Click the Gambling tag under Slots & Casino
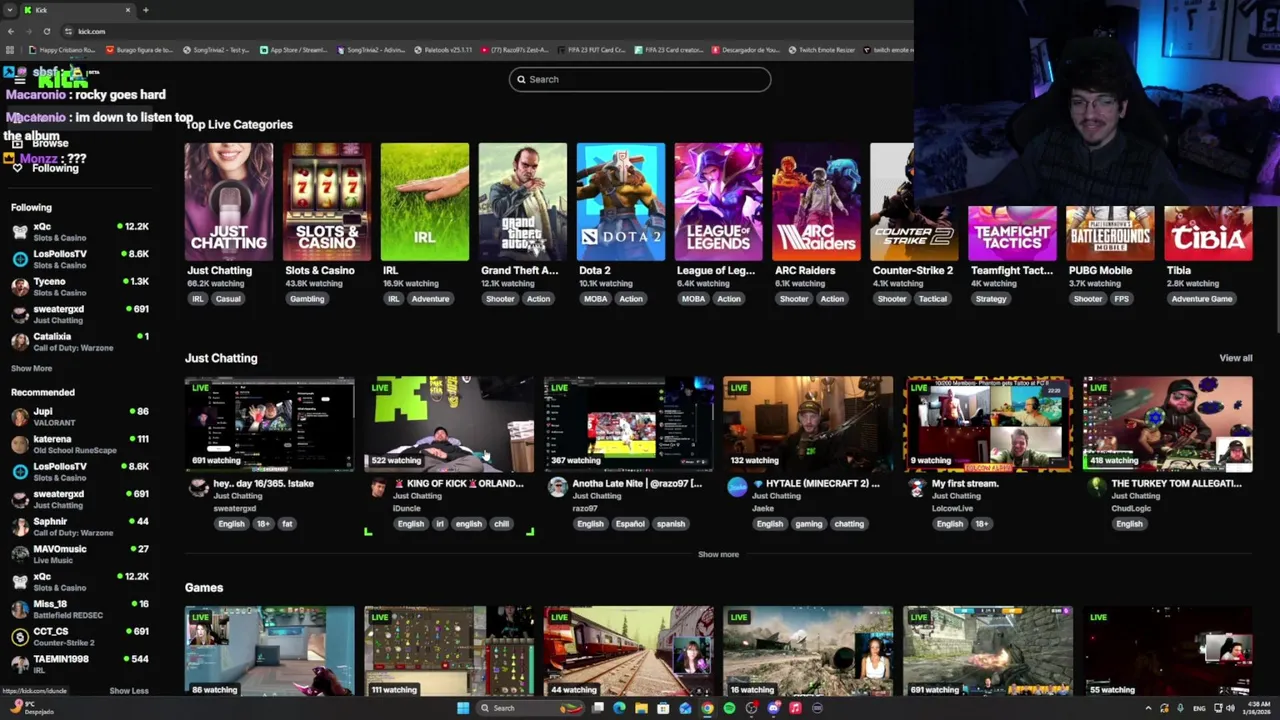The height and width of the screenshot is (720, 1280). coord(307,299)
